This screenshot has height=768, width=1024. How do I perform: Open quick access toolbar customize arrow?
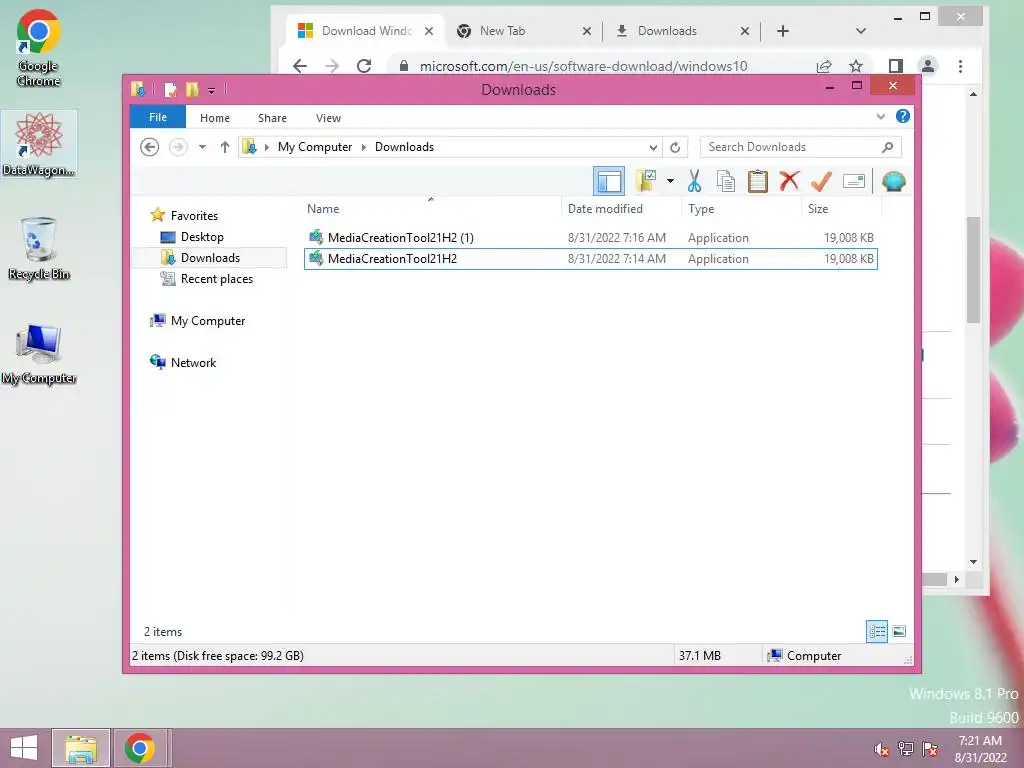tap(212, 90)
